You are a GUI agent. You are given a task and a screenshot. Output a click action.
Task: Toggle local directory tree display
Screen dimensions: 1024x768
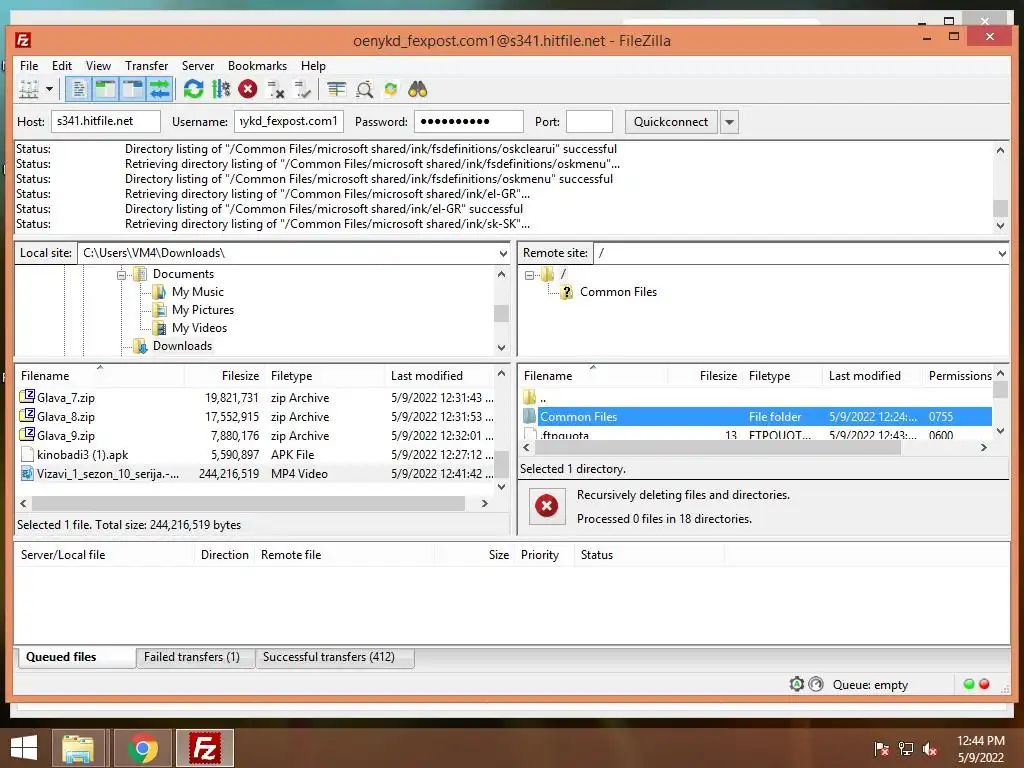(105, 89)
